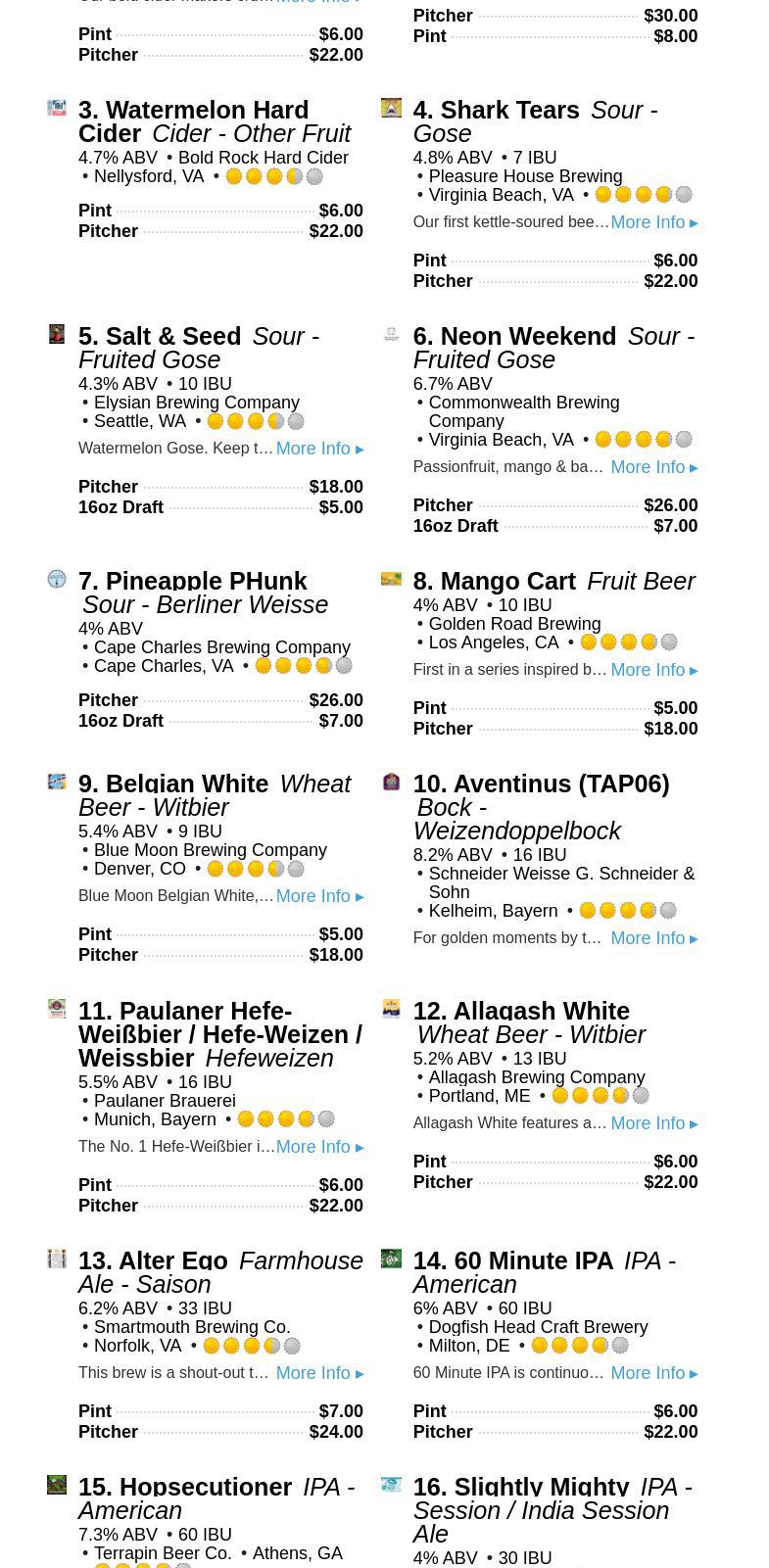
Task: Expand More Info for Shark Tears
Action: click(653, 222)
